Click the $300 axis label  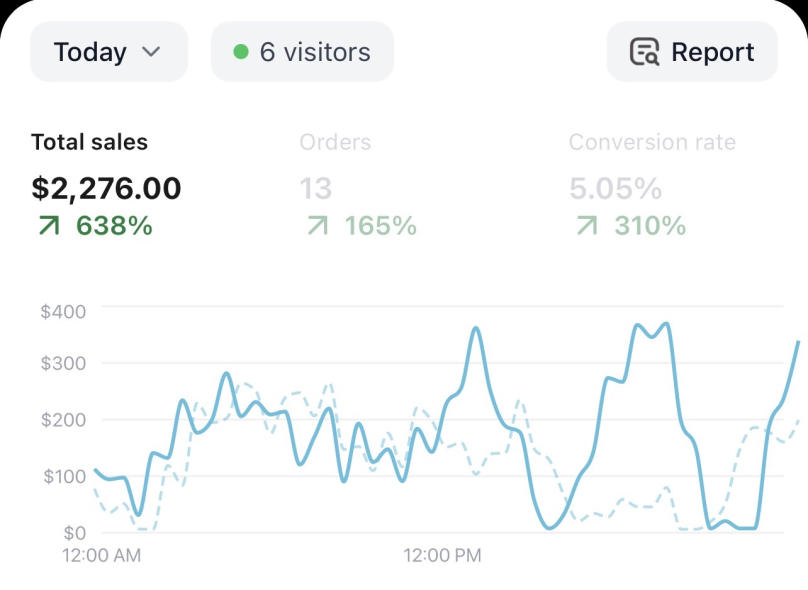tap(63, 363)
